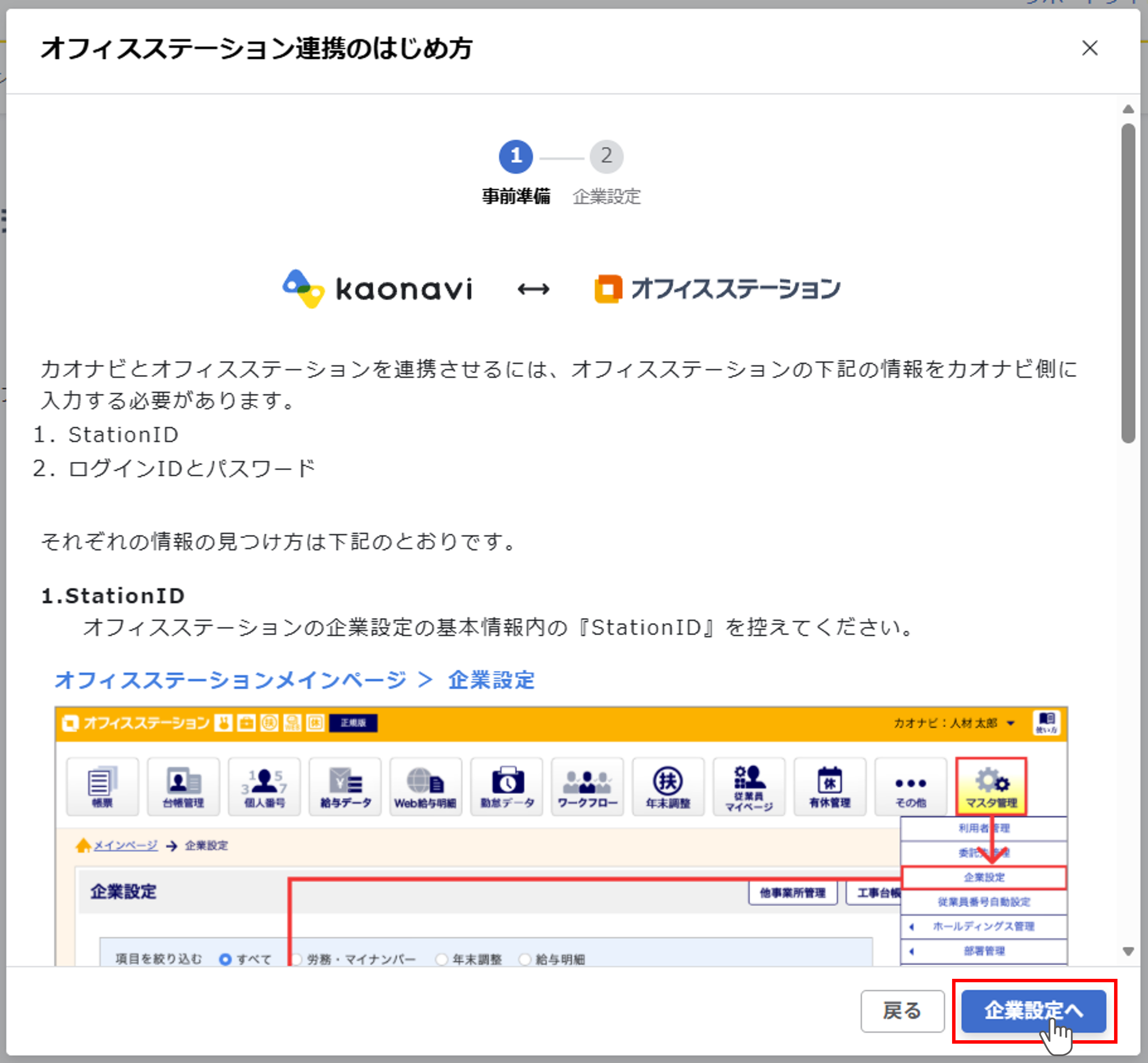
Task: Click the orange オフィスステーション logo
Action: (x=717, y=289)
